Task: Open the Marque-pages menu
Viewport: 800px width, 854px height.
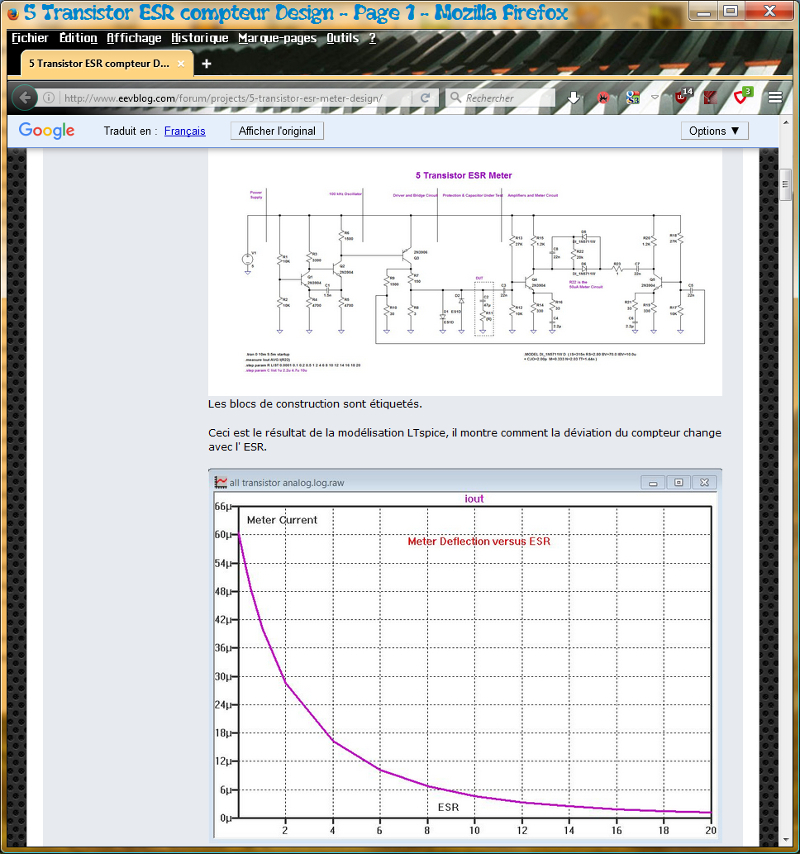Action: 277,38
